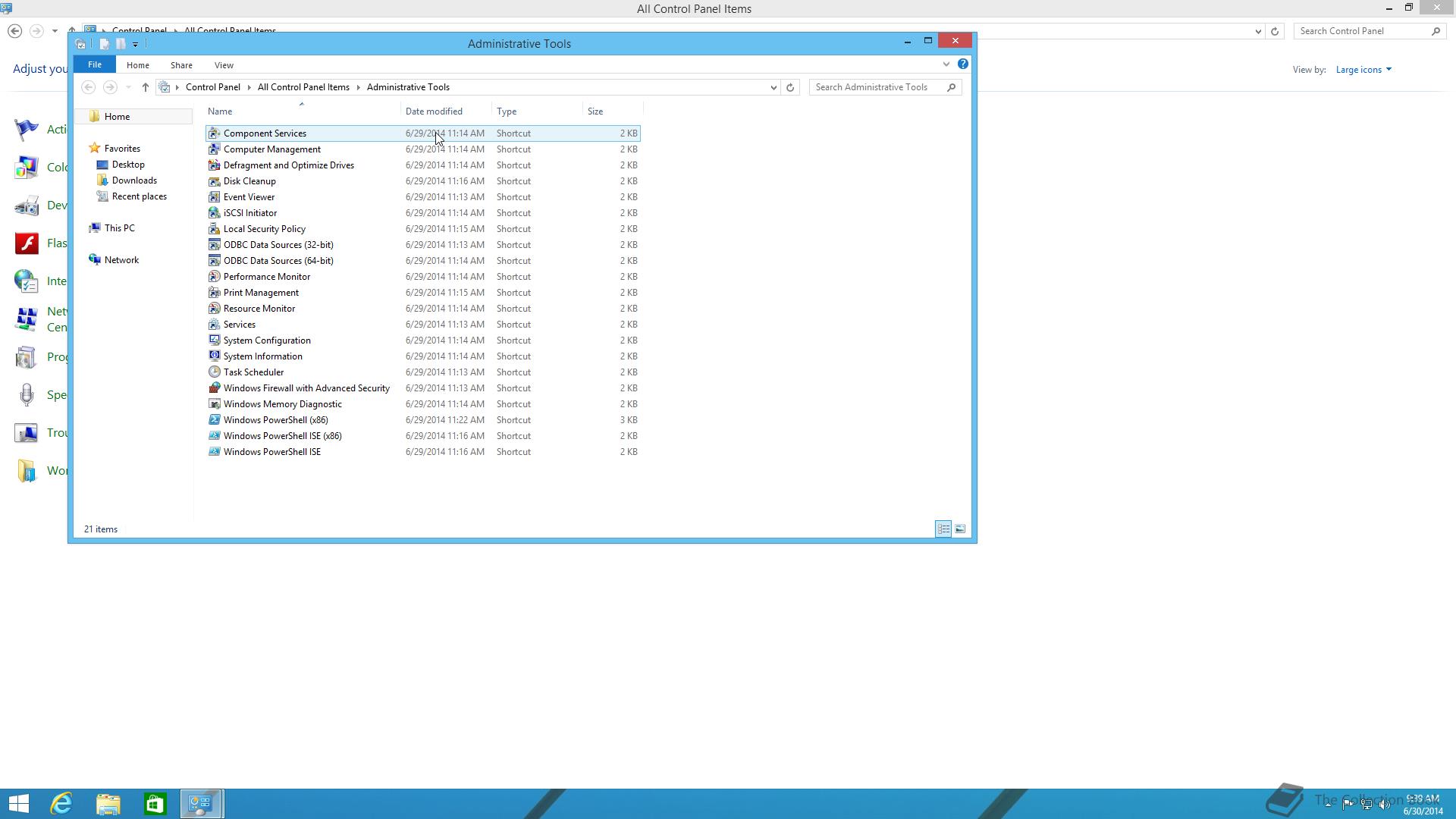Expand the Control Panel breadcrumb arrow

click(249, 87)
